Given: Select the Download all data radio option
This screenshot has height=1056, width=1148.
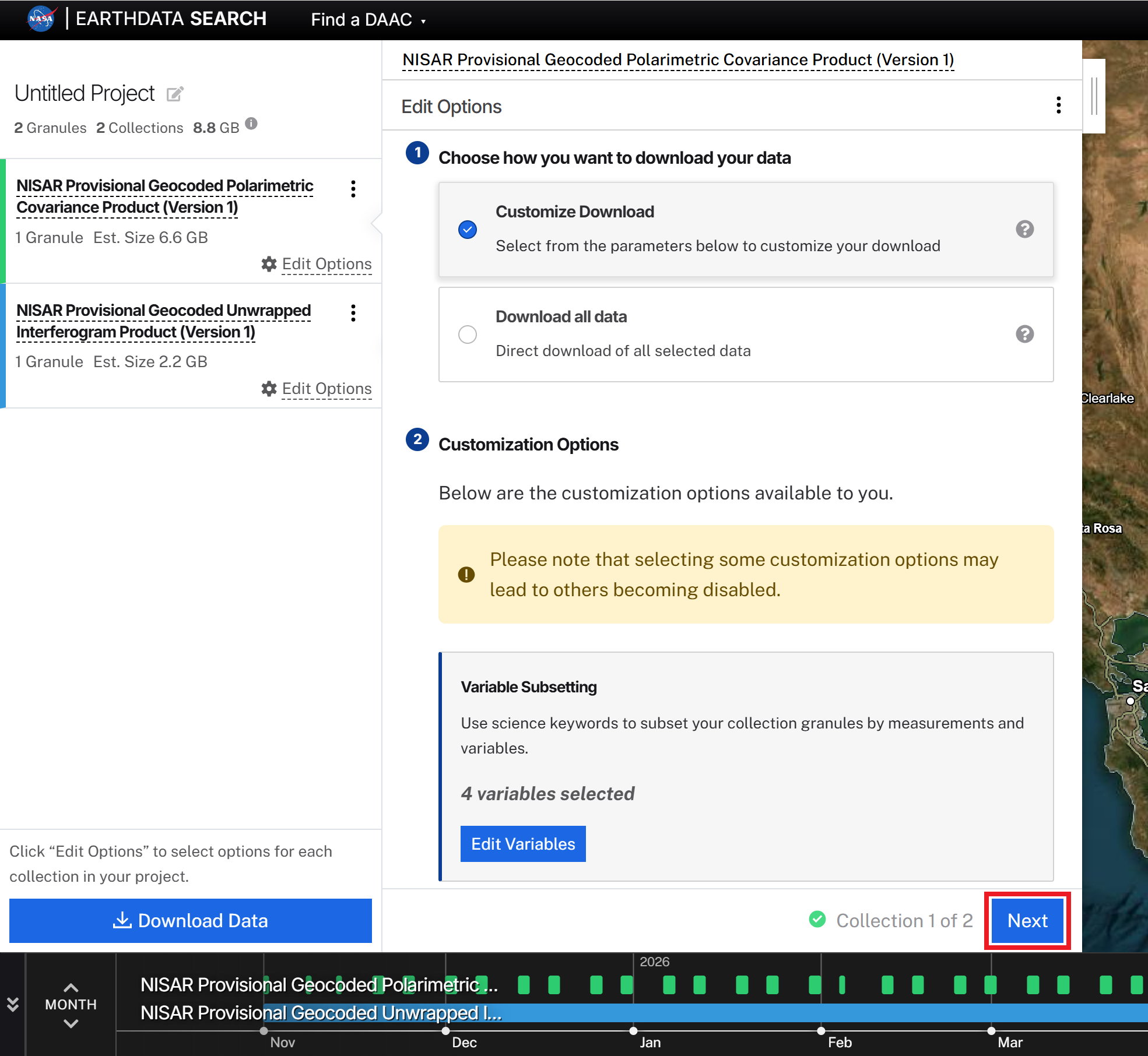Looking at the screenshot, I should [x=468, y=335].
